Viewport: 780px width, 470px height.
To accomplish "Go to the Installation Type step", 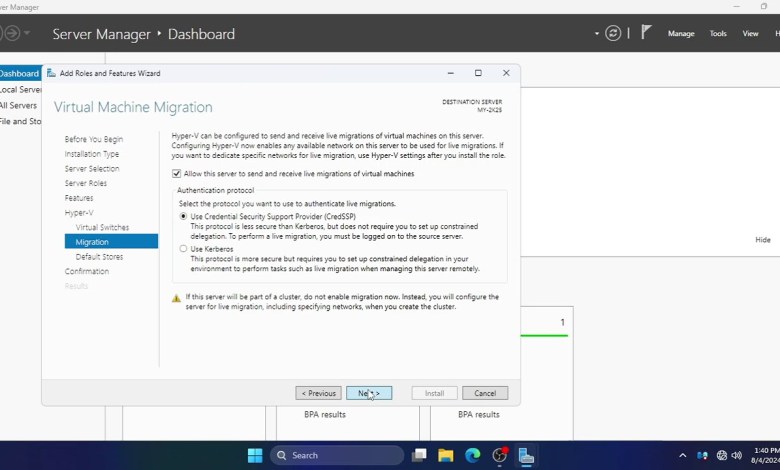I will [92, 154].
